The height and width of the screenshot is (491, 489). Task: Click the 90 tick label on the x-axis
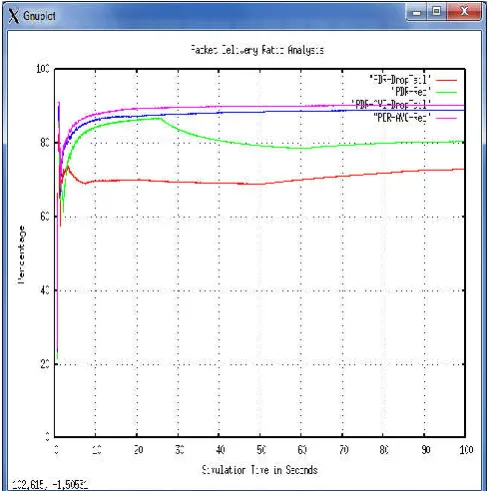tap(426, 450)
